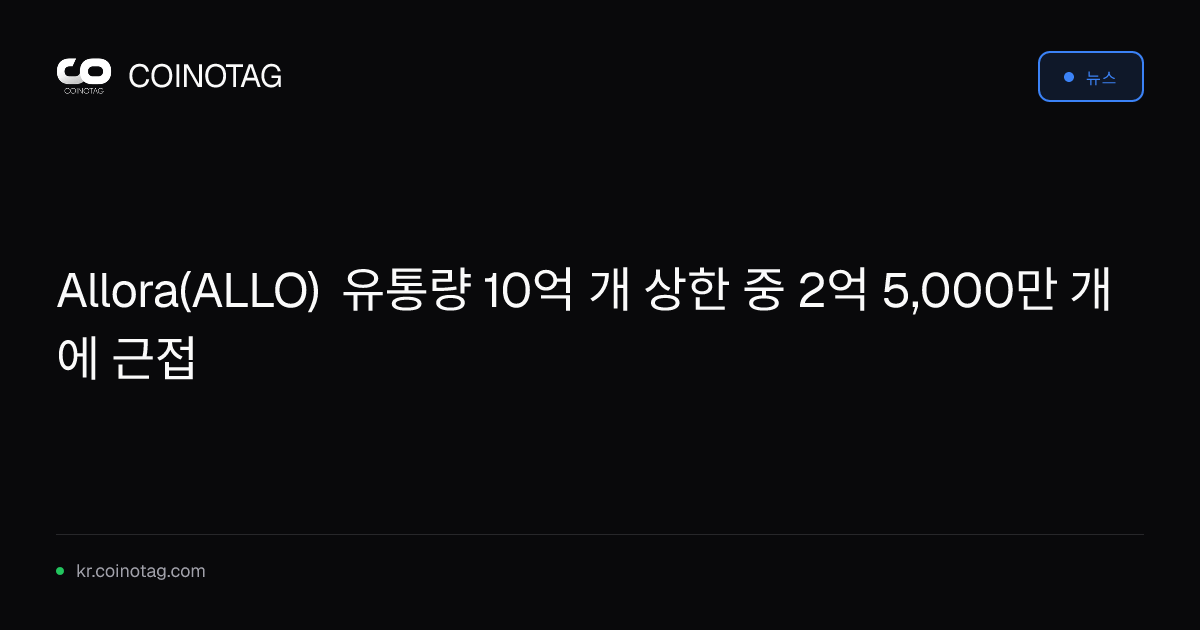Click the green status dot beside kr.coinotag.com
1200x630 pixels.
click(60, 571)
